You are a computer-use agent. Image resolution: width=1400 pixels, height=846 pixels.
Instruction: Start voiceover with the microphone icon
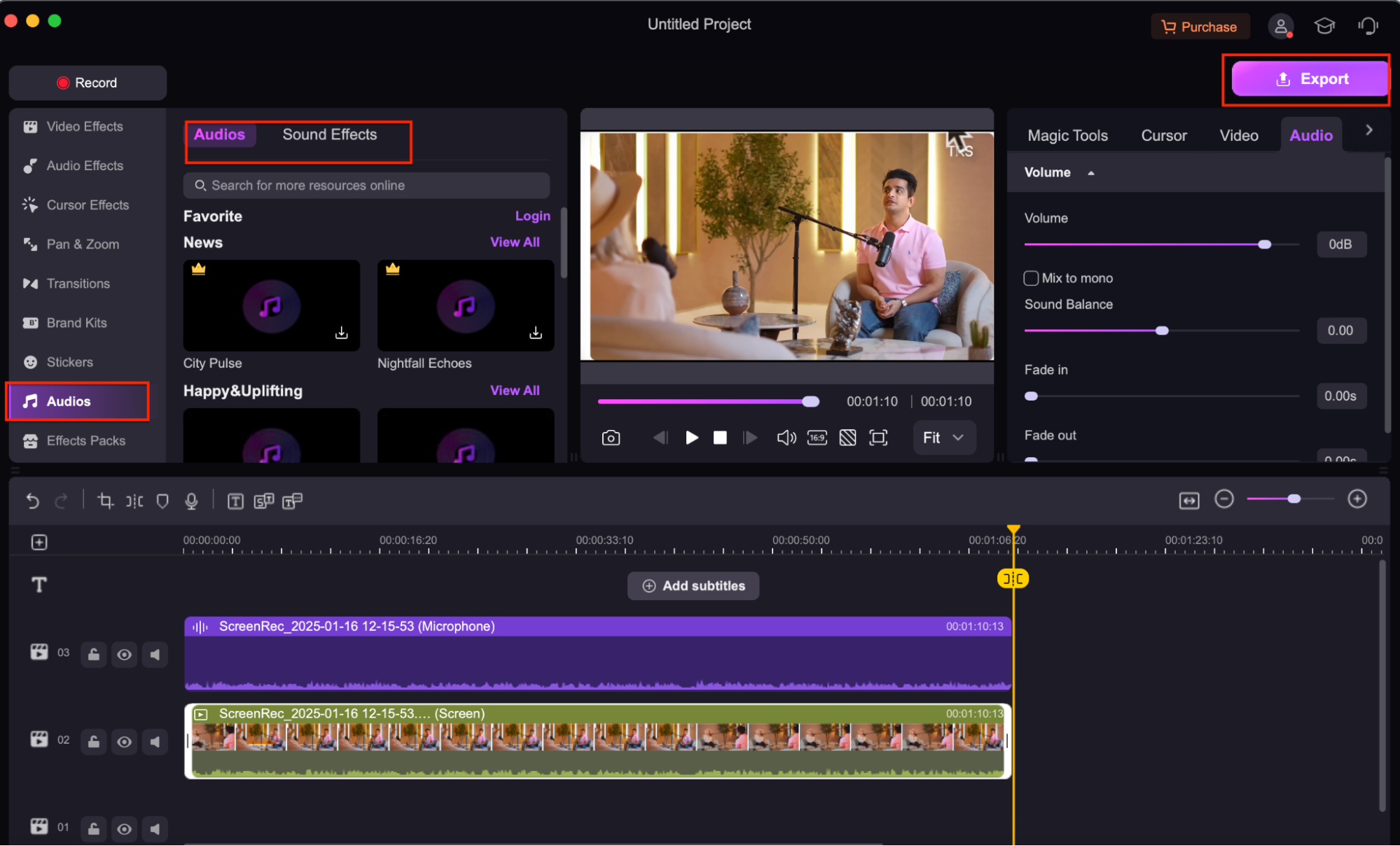tap(191, 501)
